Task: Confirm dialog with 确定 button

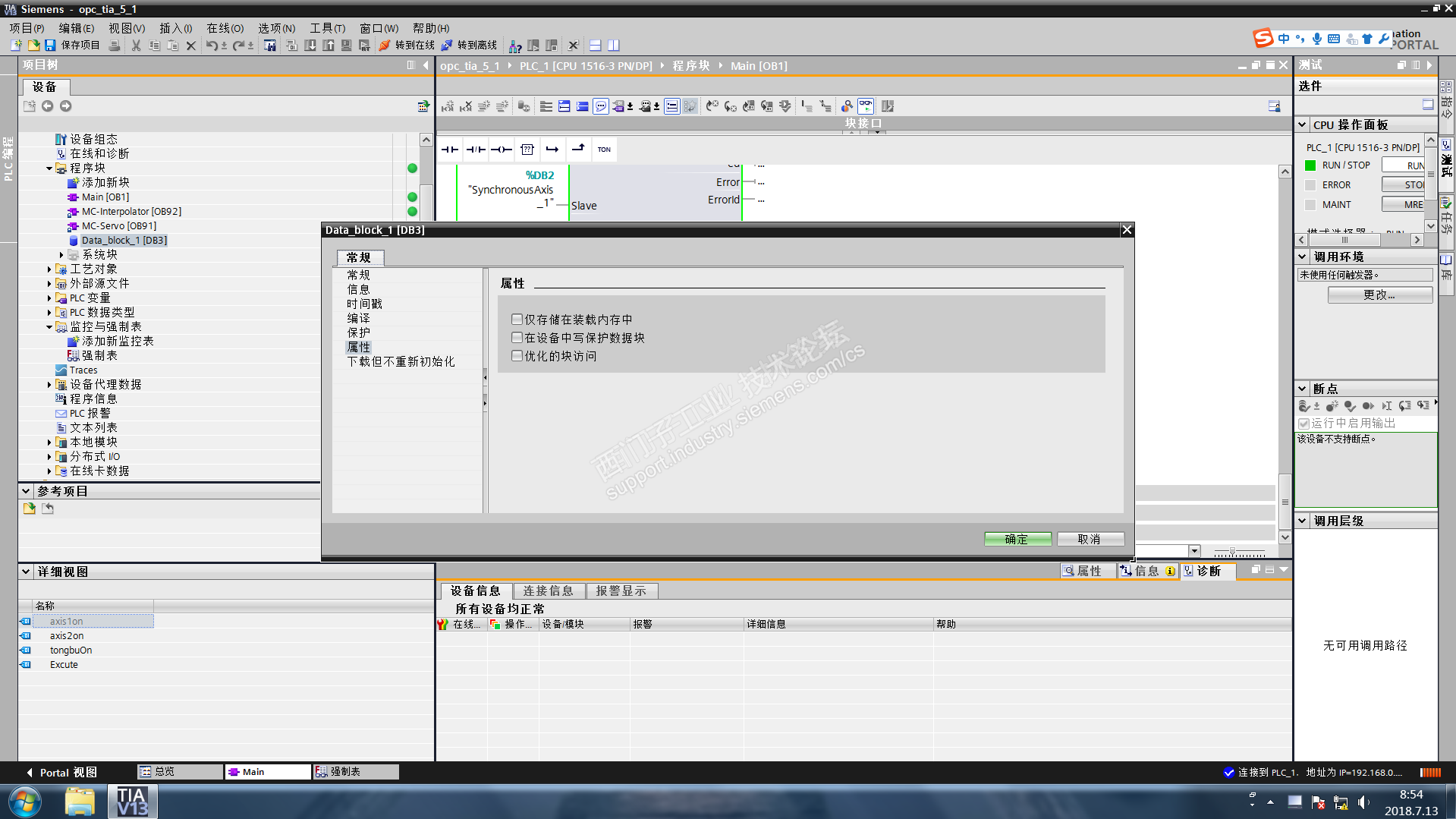Action: 1017,539
